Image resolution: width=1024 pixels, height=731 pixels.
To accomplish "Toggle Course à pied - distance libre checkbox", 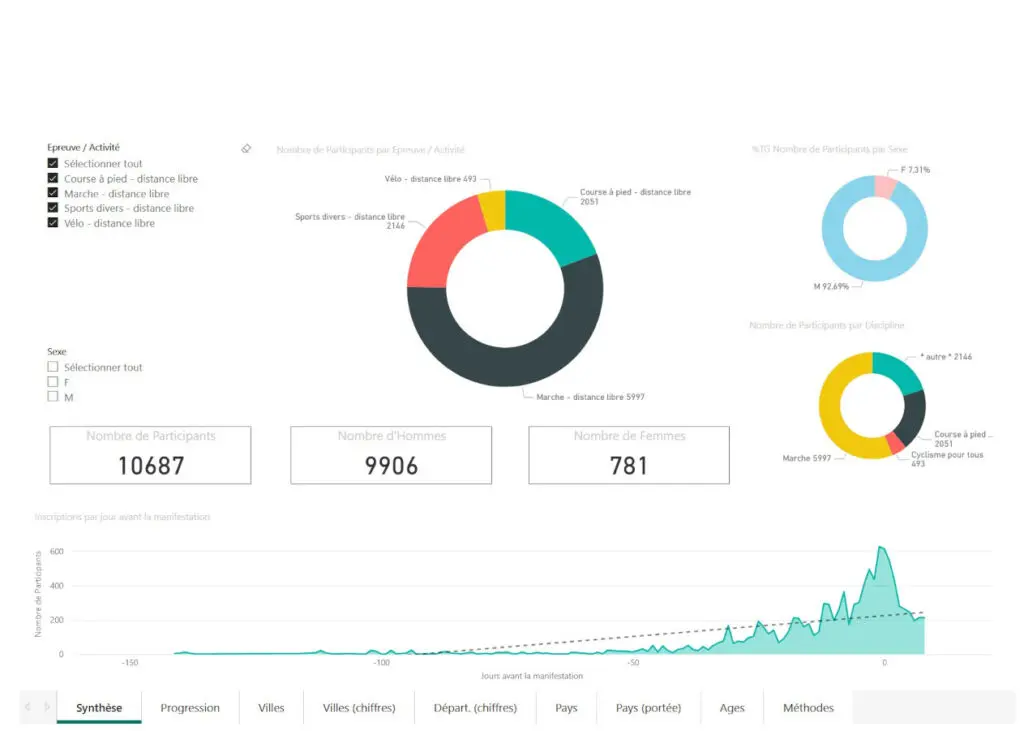I will 53,178.
